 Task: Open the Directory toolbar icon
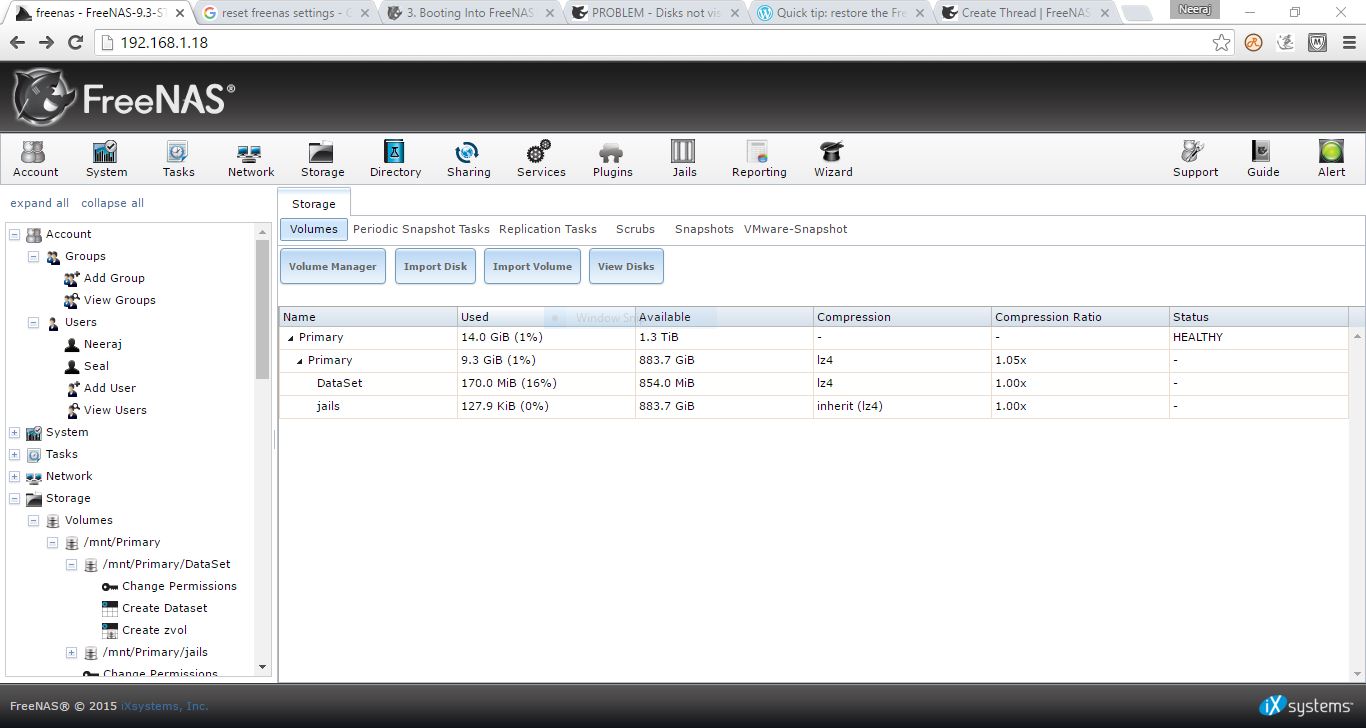click(395, 159)
